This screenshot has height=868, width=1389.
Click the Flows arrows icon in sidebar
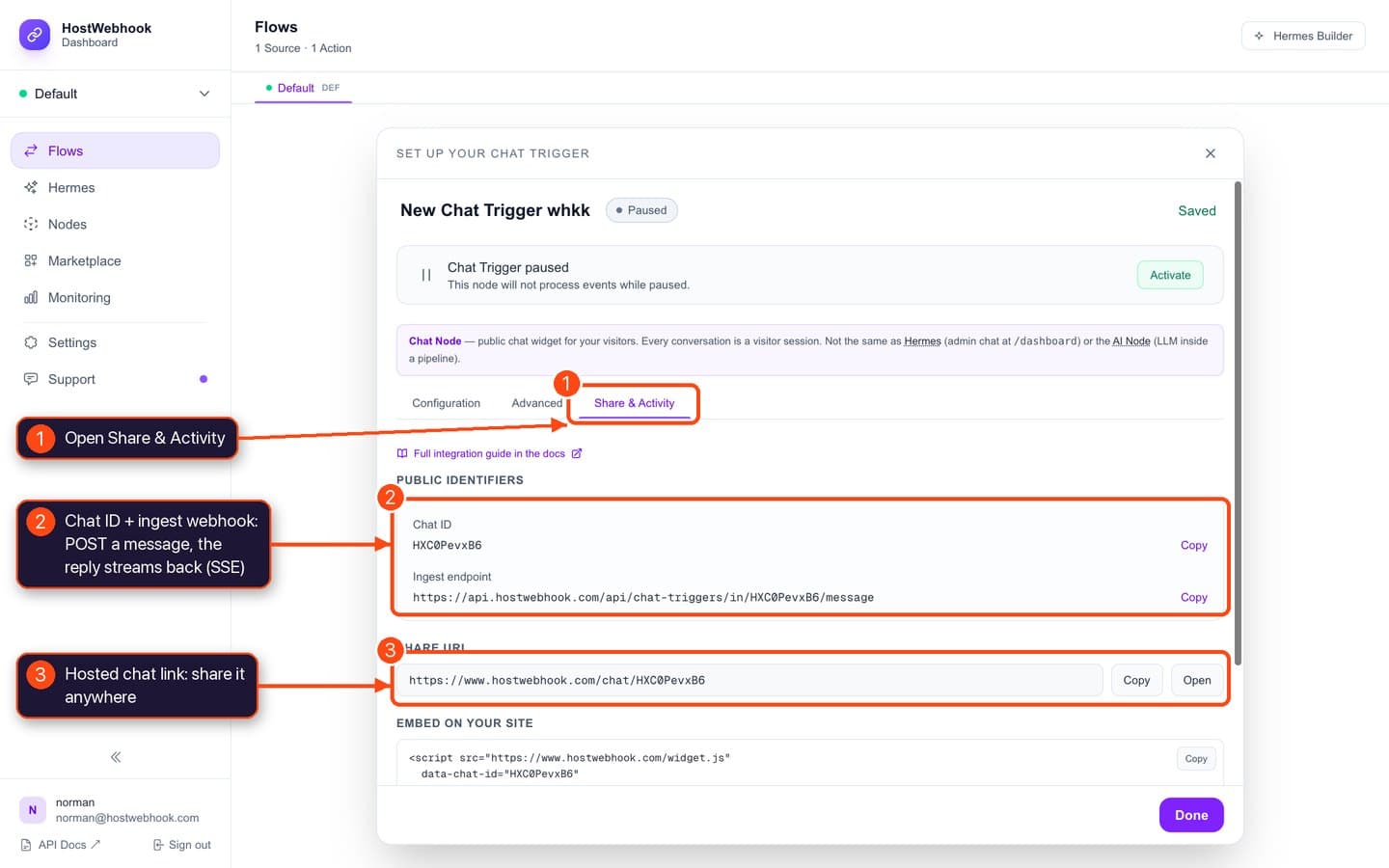coord(31,150)
